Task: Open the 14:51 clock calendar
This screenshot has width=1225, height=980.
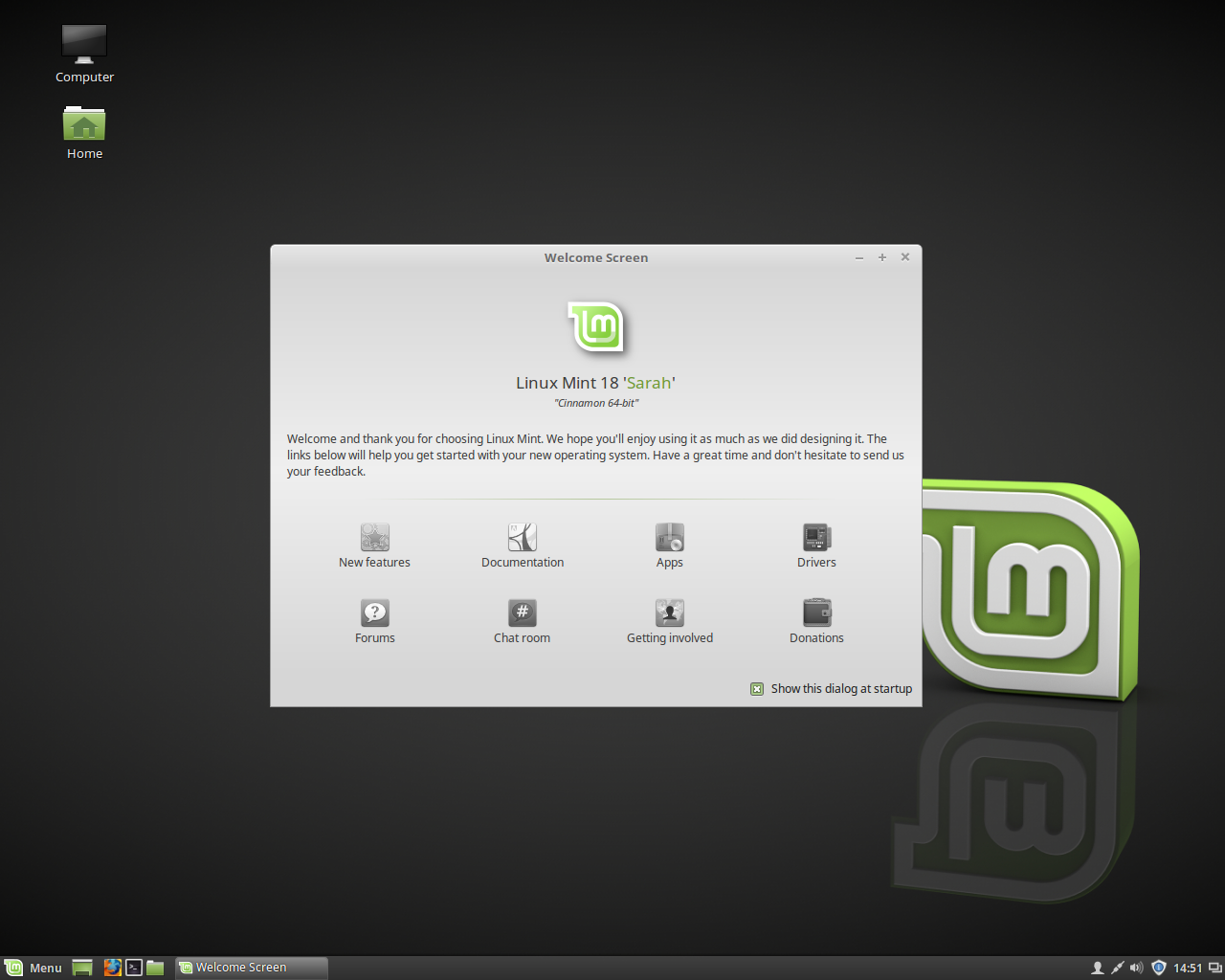Action: click(x=1188, y=969)
